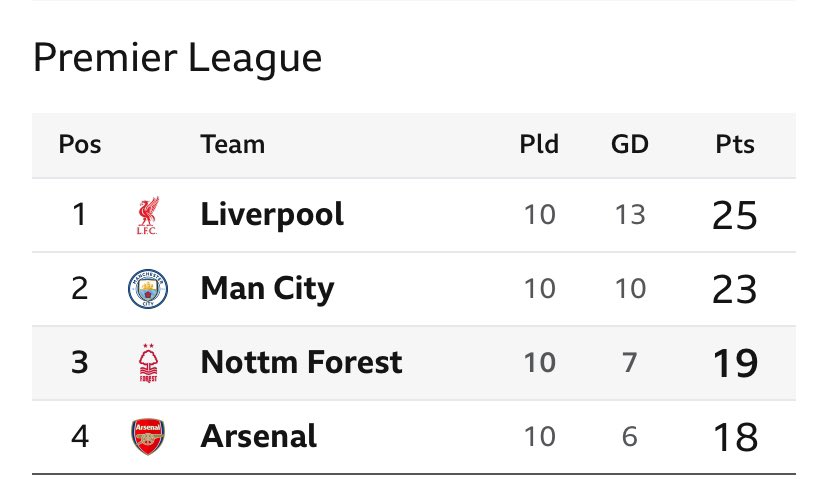Image resolution: width=828 pixels, height=479 pixels.
Task: Click Nottm Forest's position number 3
Action: pos(80,363)
